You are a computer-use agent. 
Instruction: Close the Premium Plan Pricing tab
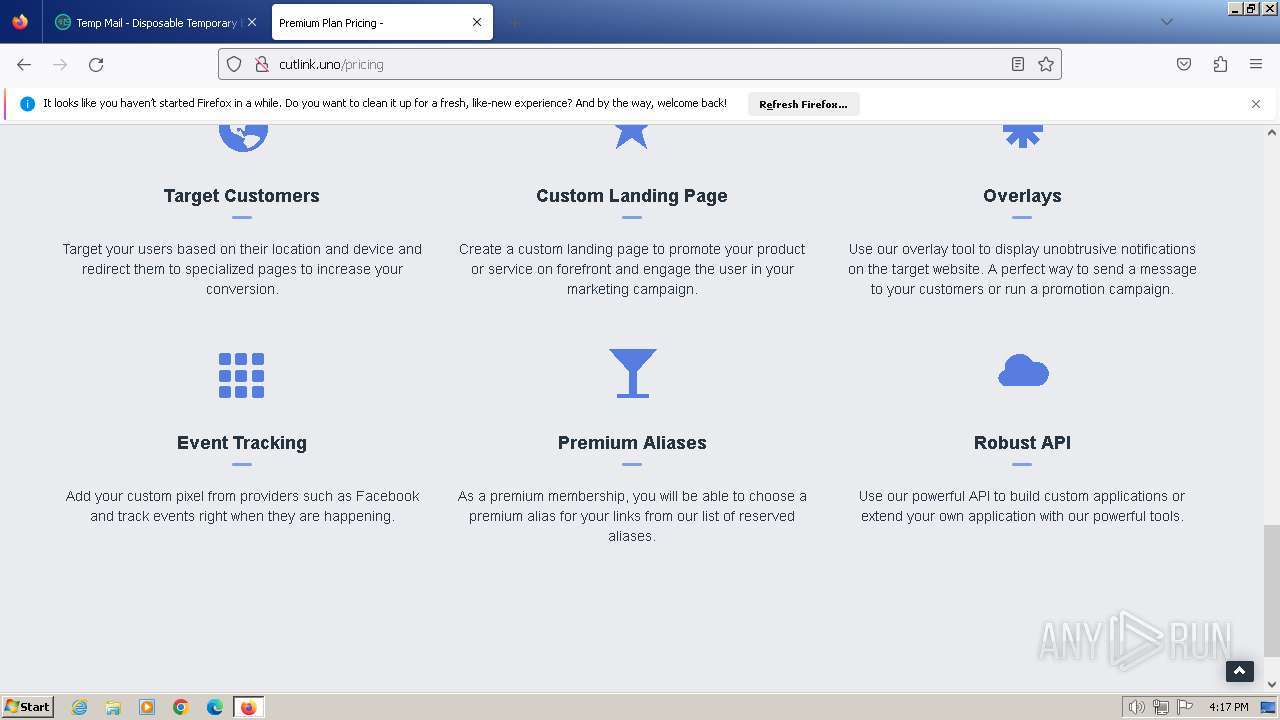(x=477, y=22)
